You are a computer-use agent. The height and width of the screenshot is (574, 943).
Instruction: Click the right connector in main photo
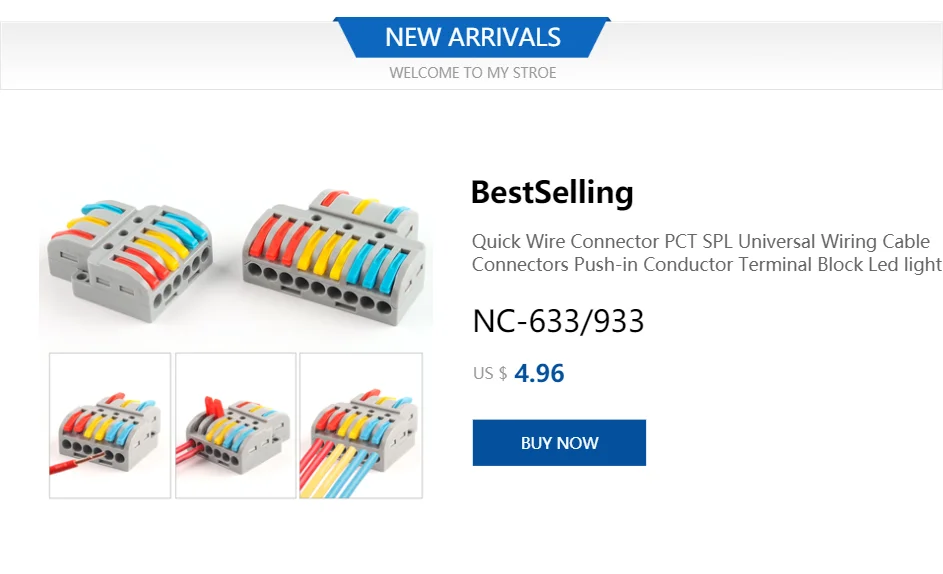click(335, 255)
